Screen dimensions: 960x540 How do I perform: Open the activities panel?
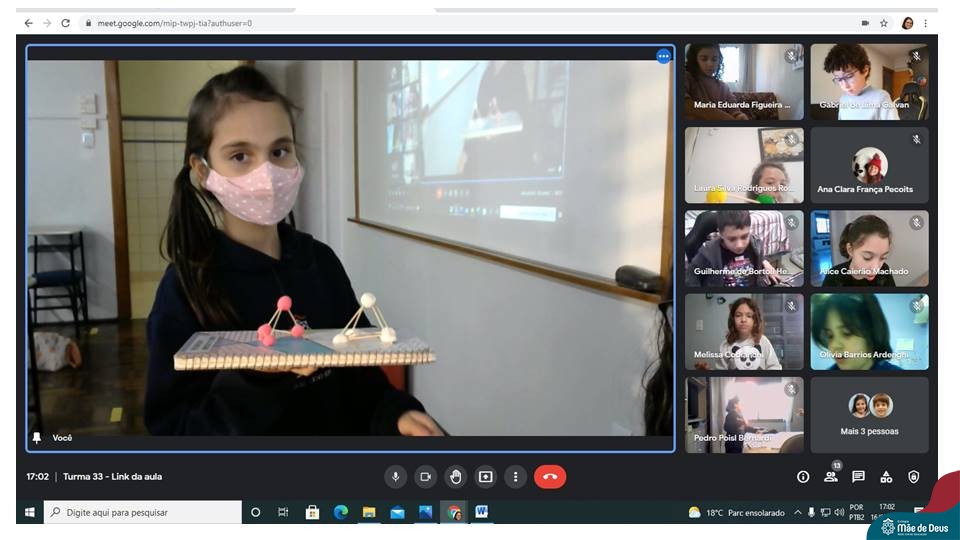click(886, 477)
